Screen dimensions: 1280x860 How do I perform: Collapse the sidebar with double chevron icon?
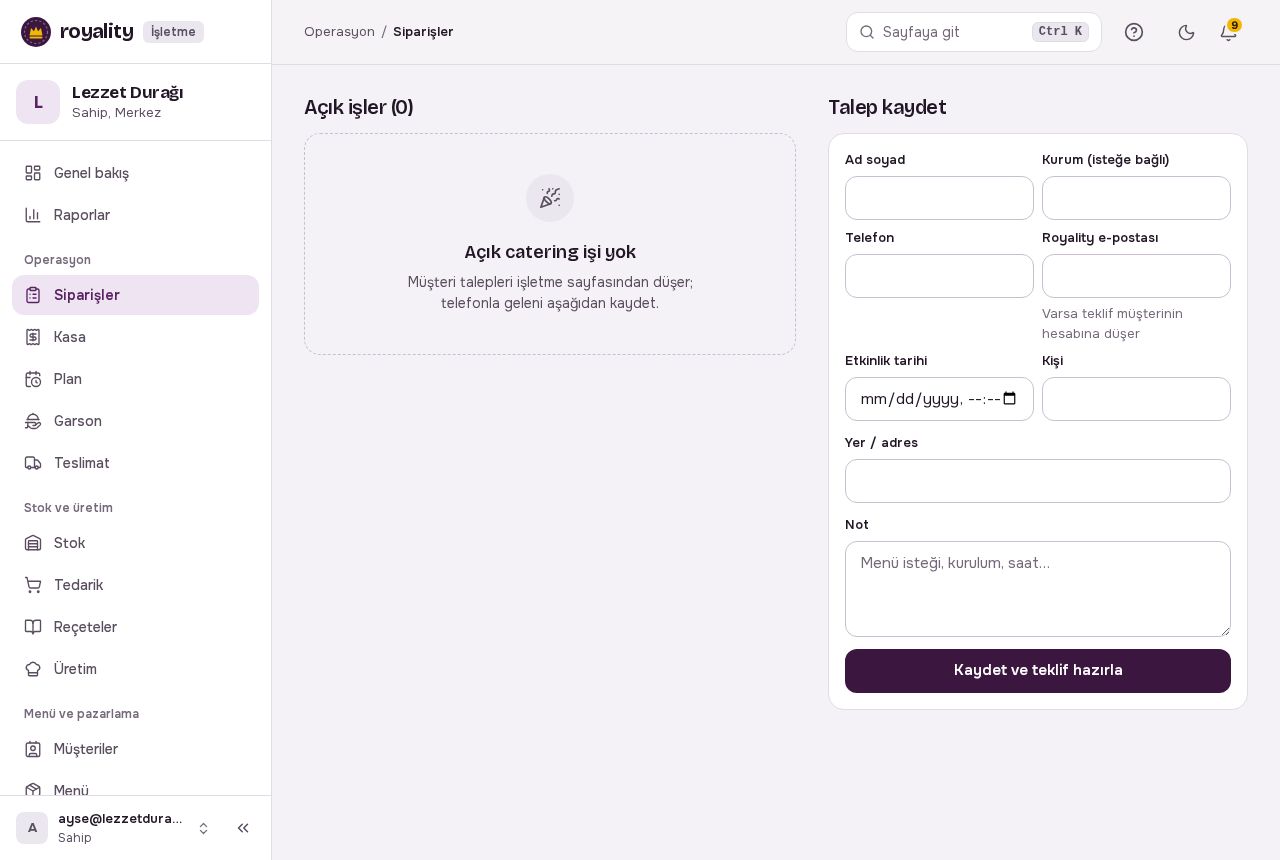243,828
